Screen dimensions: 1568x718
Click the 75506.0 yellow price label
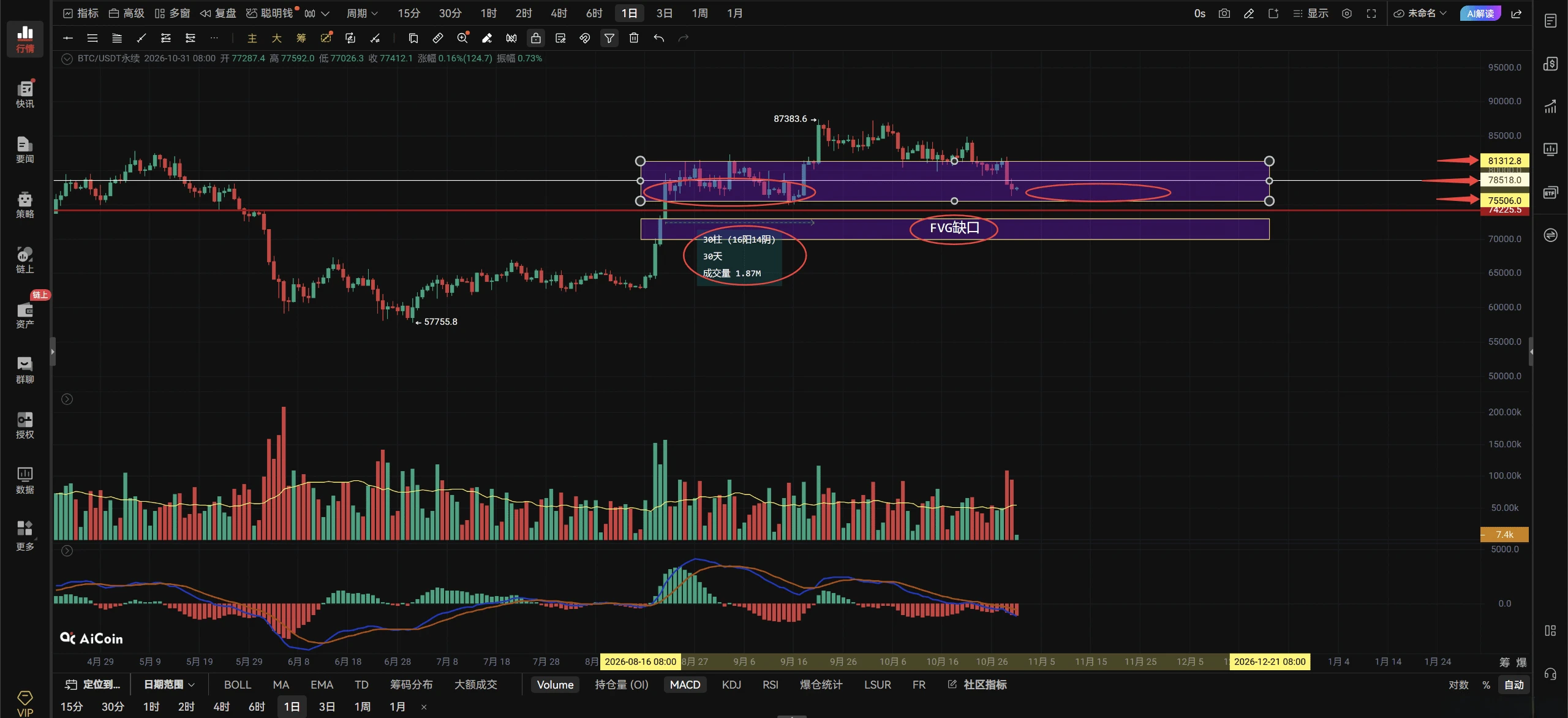click(x=1504, y=200)
